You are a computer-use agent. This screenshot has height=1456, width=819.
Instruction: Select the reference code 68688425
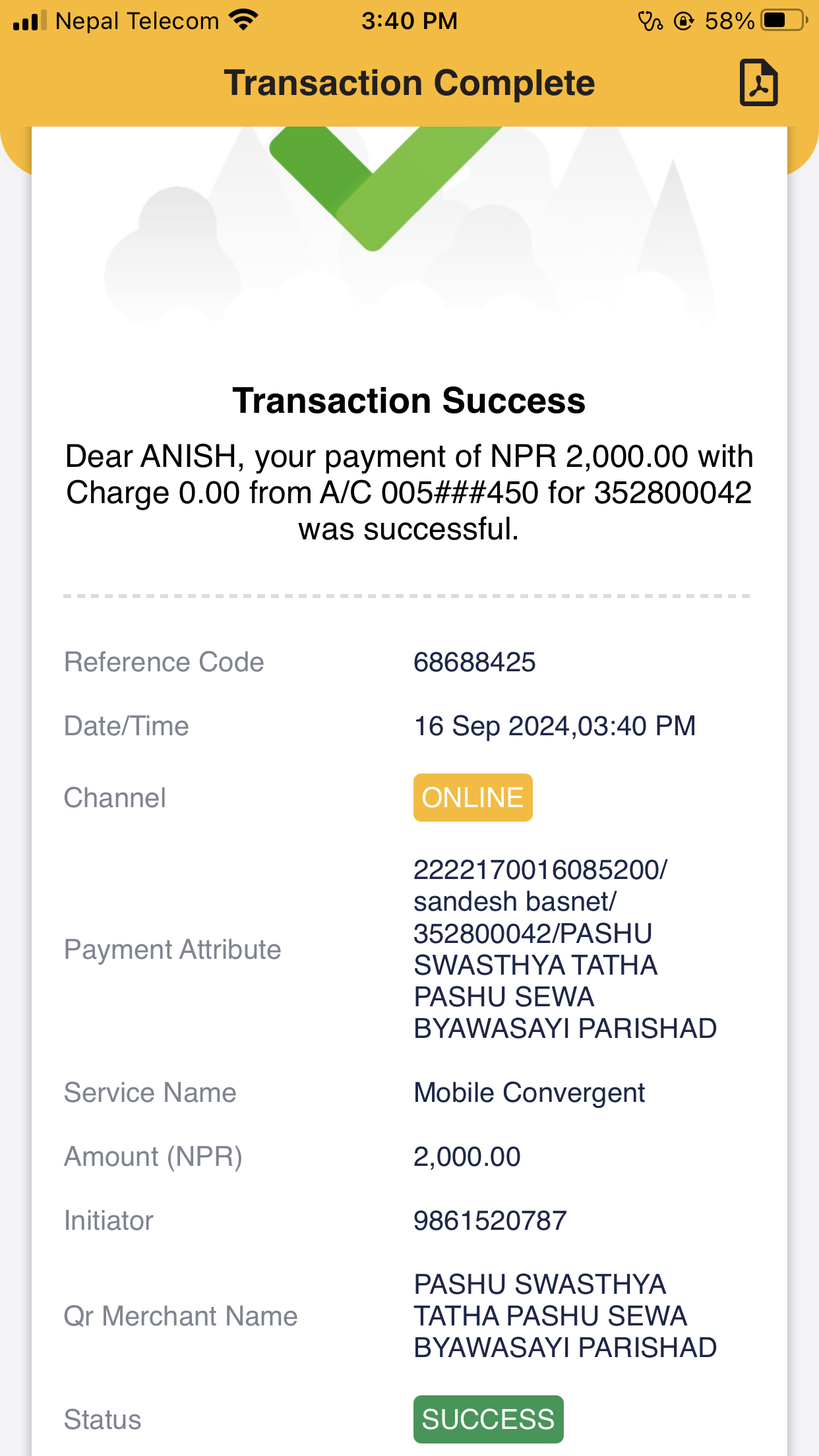point(475,662)
